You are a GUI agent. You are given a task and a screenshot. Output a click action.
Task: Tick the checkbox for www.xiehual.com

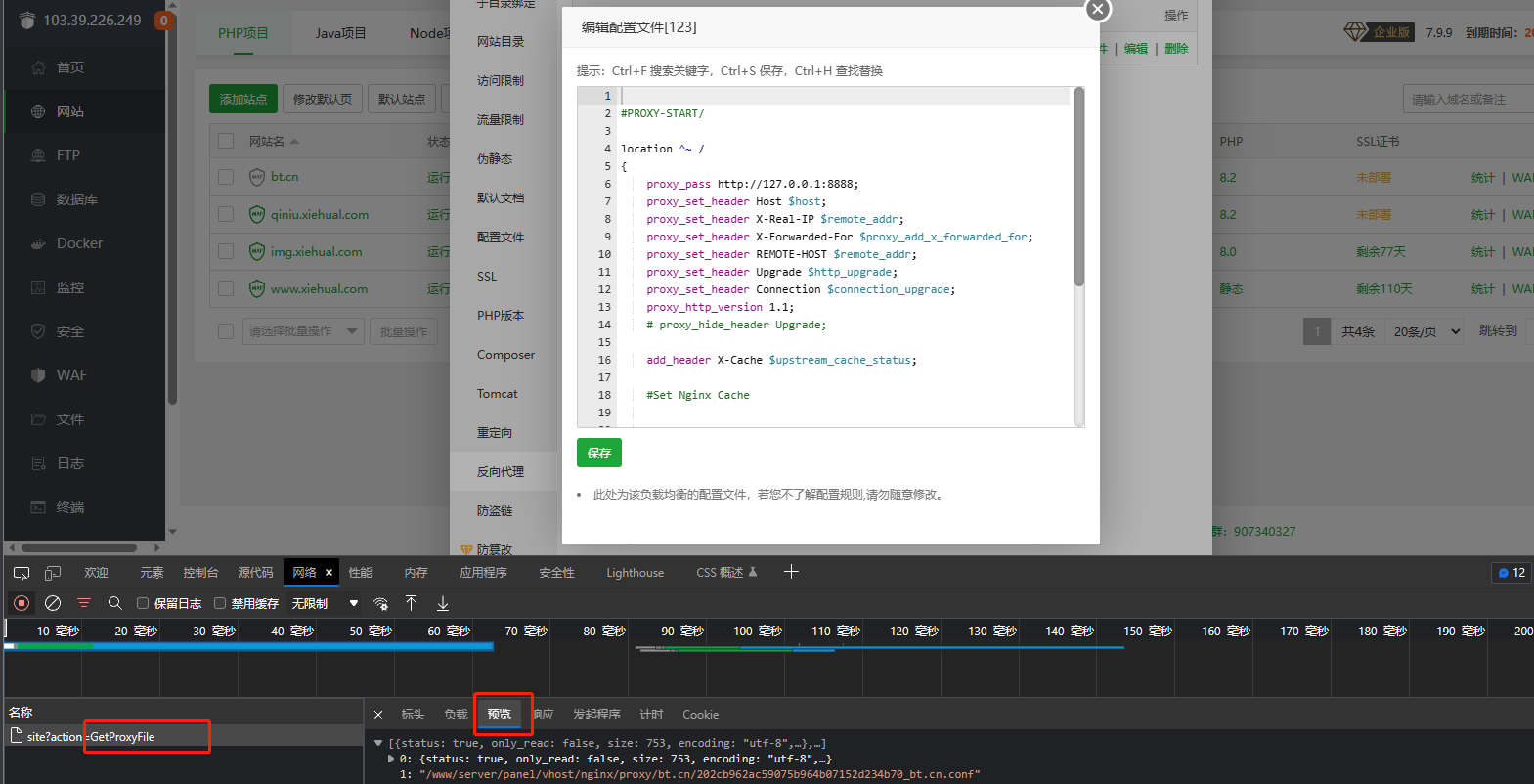point(226,288)
